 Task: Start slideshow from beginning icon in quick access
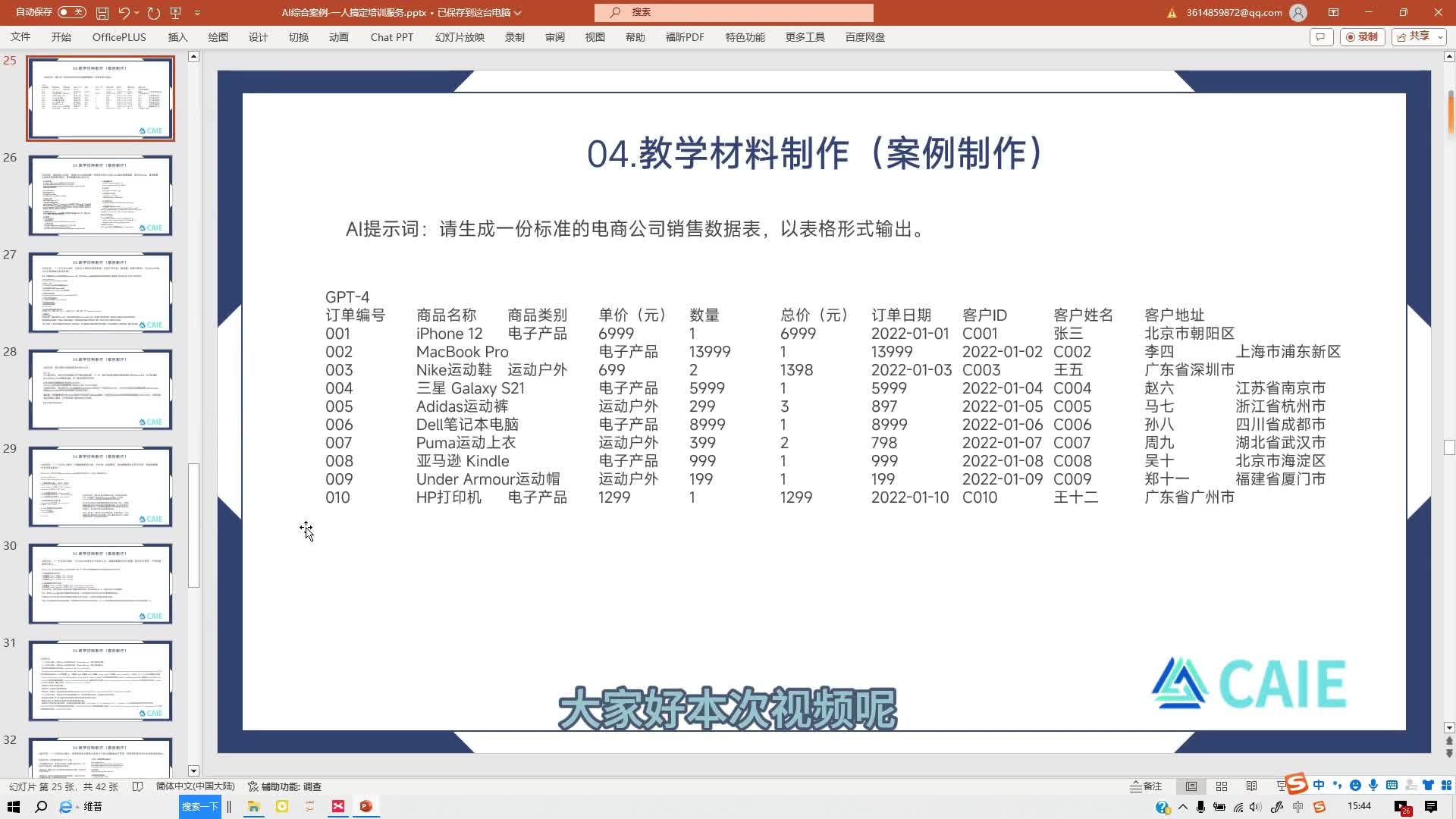tap(176, 13)
